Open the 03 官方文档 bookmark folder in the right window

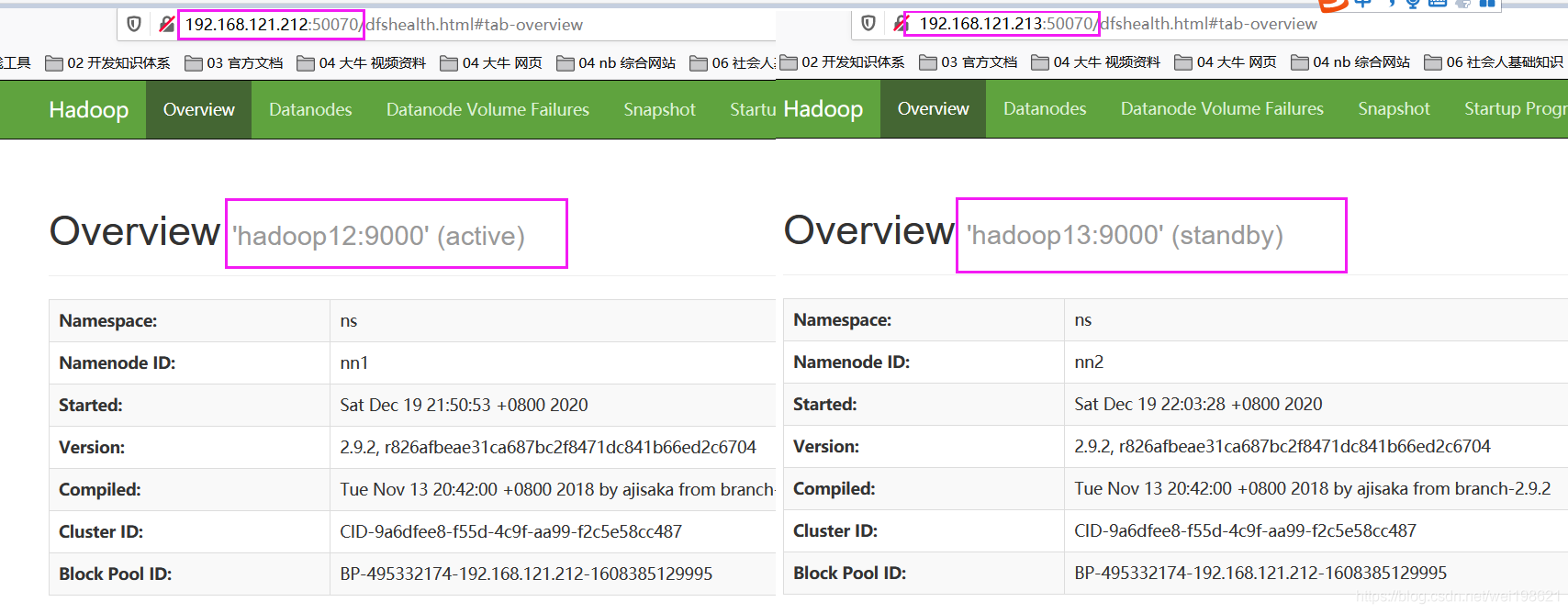[x=969, y=62]
